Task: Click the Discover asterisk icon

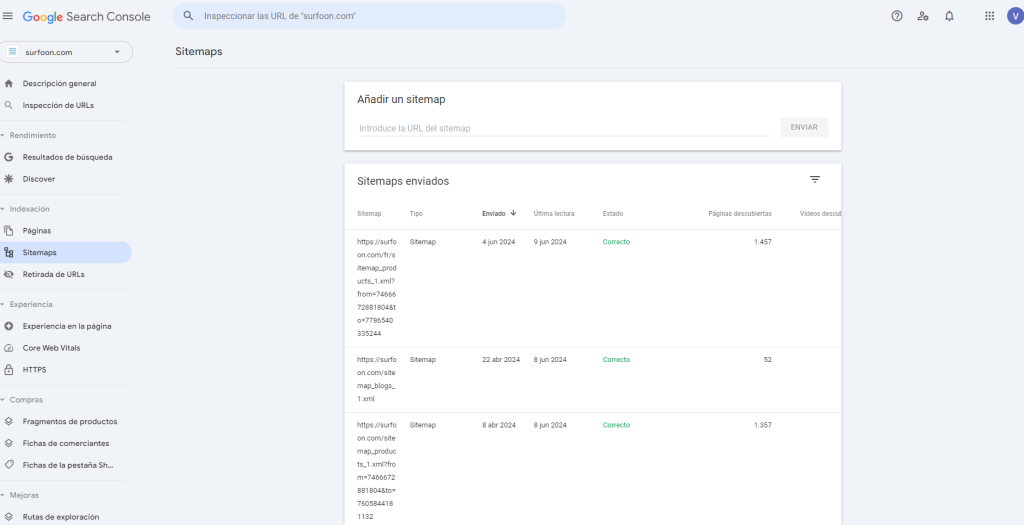Action: tap(9, 179)
